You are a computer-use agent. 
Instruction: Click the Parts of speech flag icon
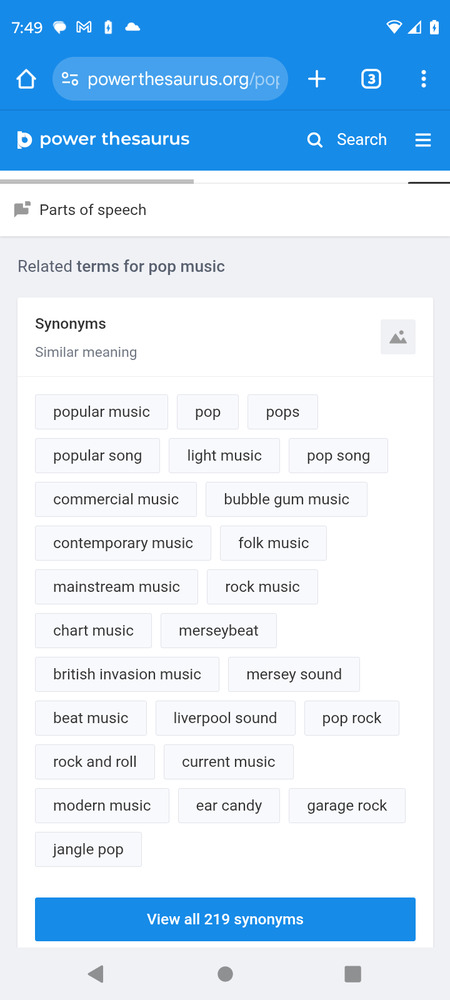pyautogui.click(x=22, y=209)
